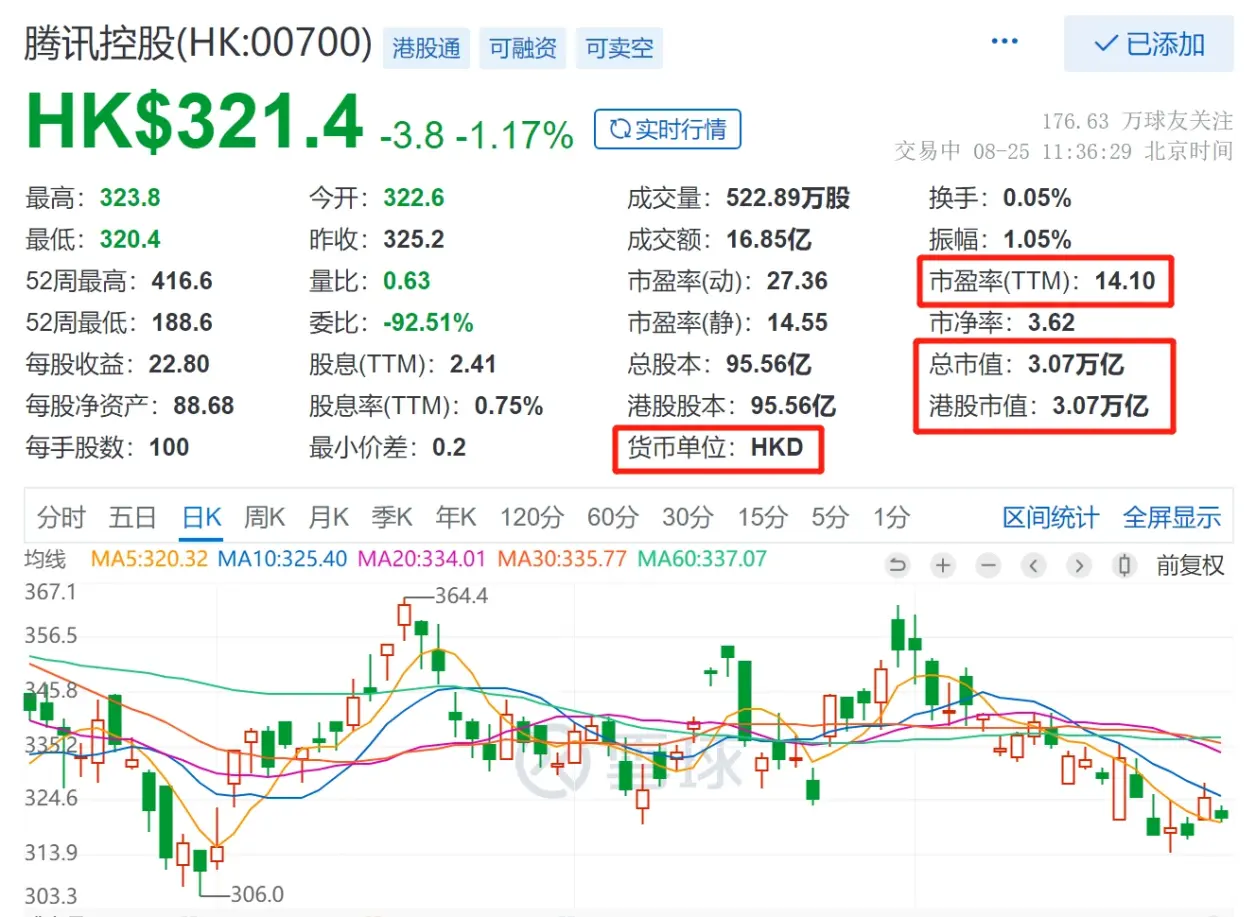Click the 可卖空 tag
Viewport: 1256px width, 917px height.
tap(619, 48)
